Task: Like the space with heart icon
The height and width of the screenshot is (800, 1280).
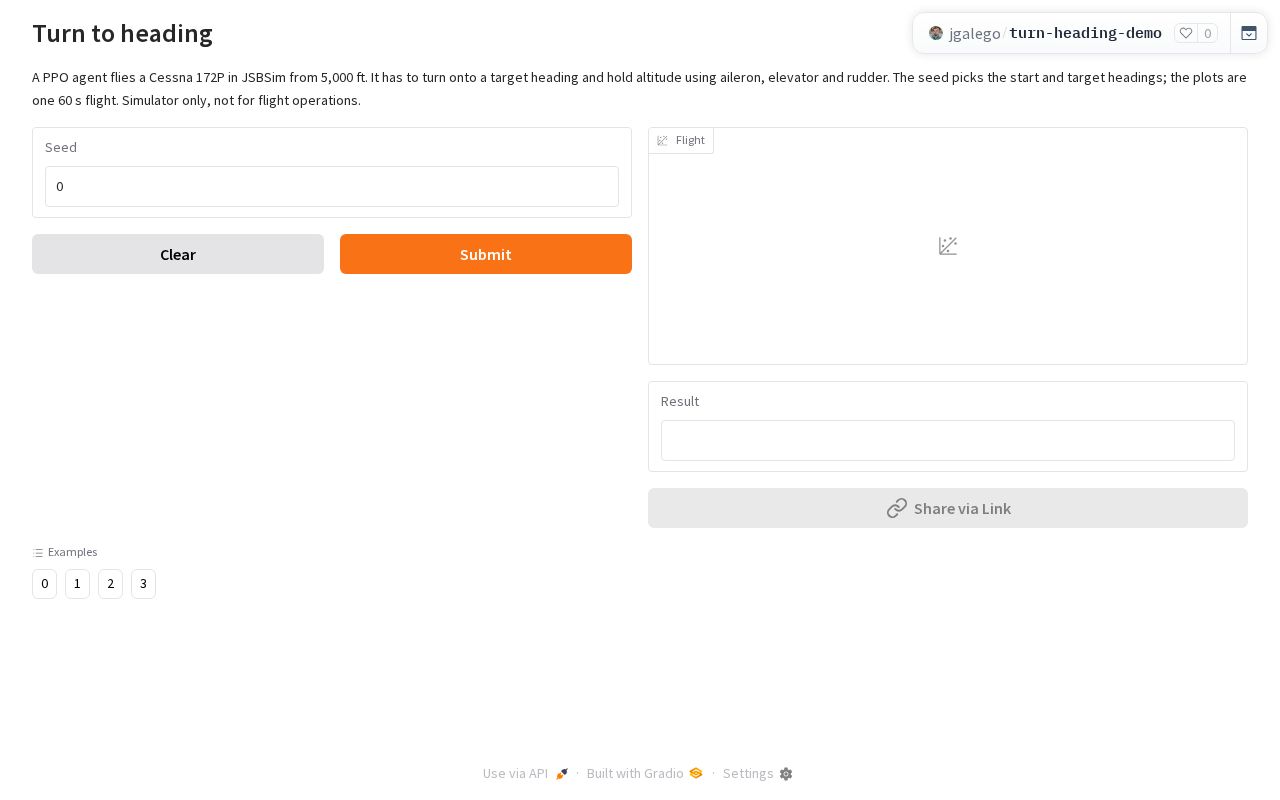Action: point(1186,33)
